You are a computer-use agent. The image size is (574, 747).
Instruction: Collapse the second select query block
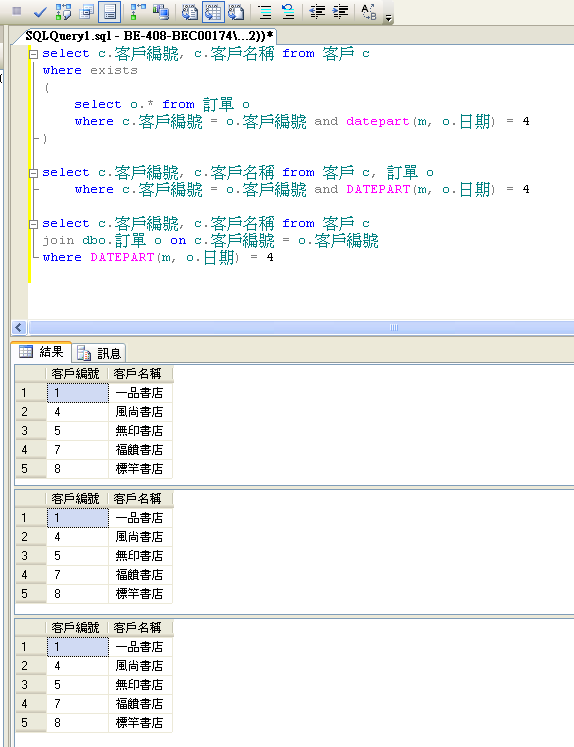coord(33,173)
